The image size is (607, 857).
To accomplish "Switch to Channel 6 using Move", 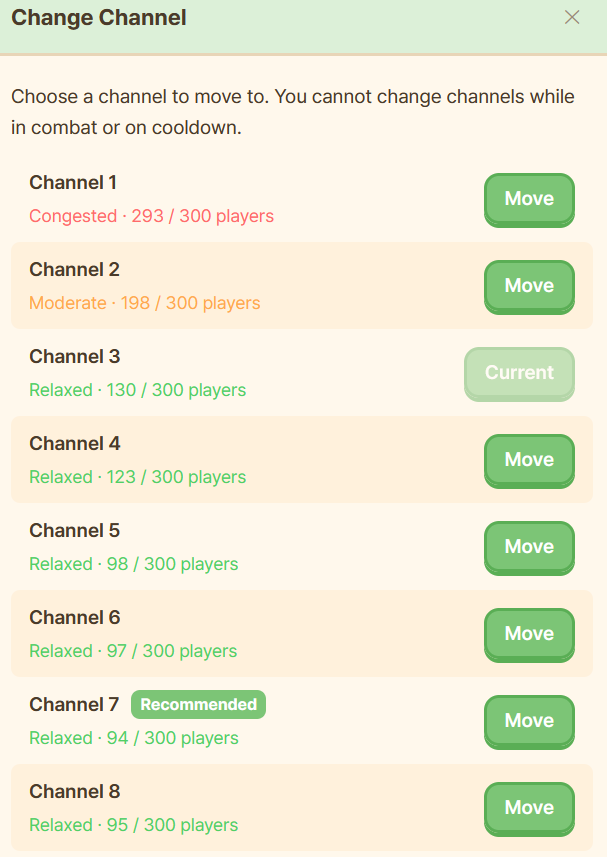I will point(529,634).
